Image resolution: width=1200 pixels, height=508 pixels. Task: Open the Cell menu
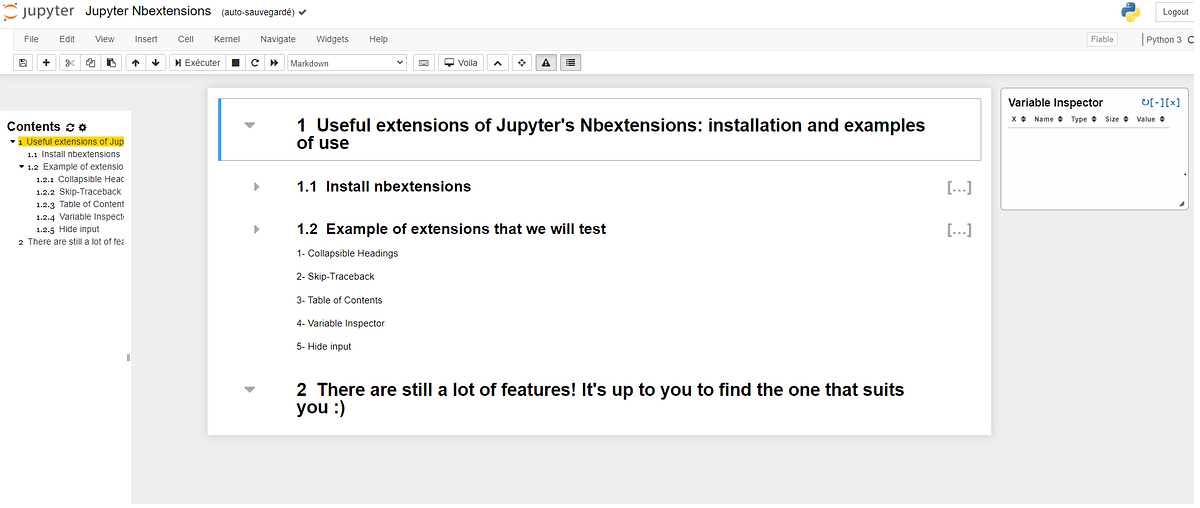(185, 39)
